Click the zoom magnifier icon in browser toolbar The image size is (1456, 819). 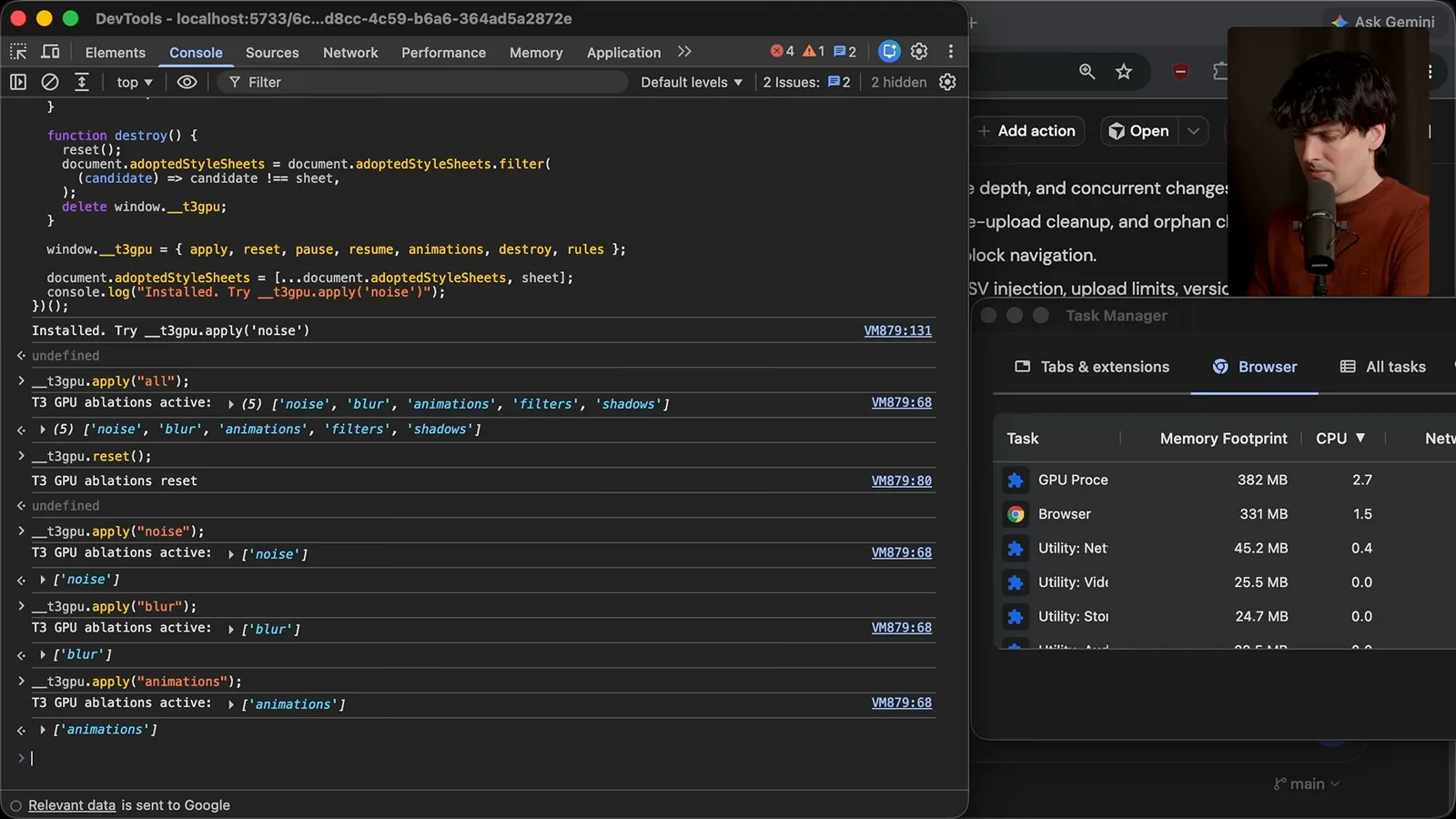pos(1087,71)
